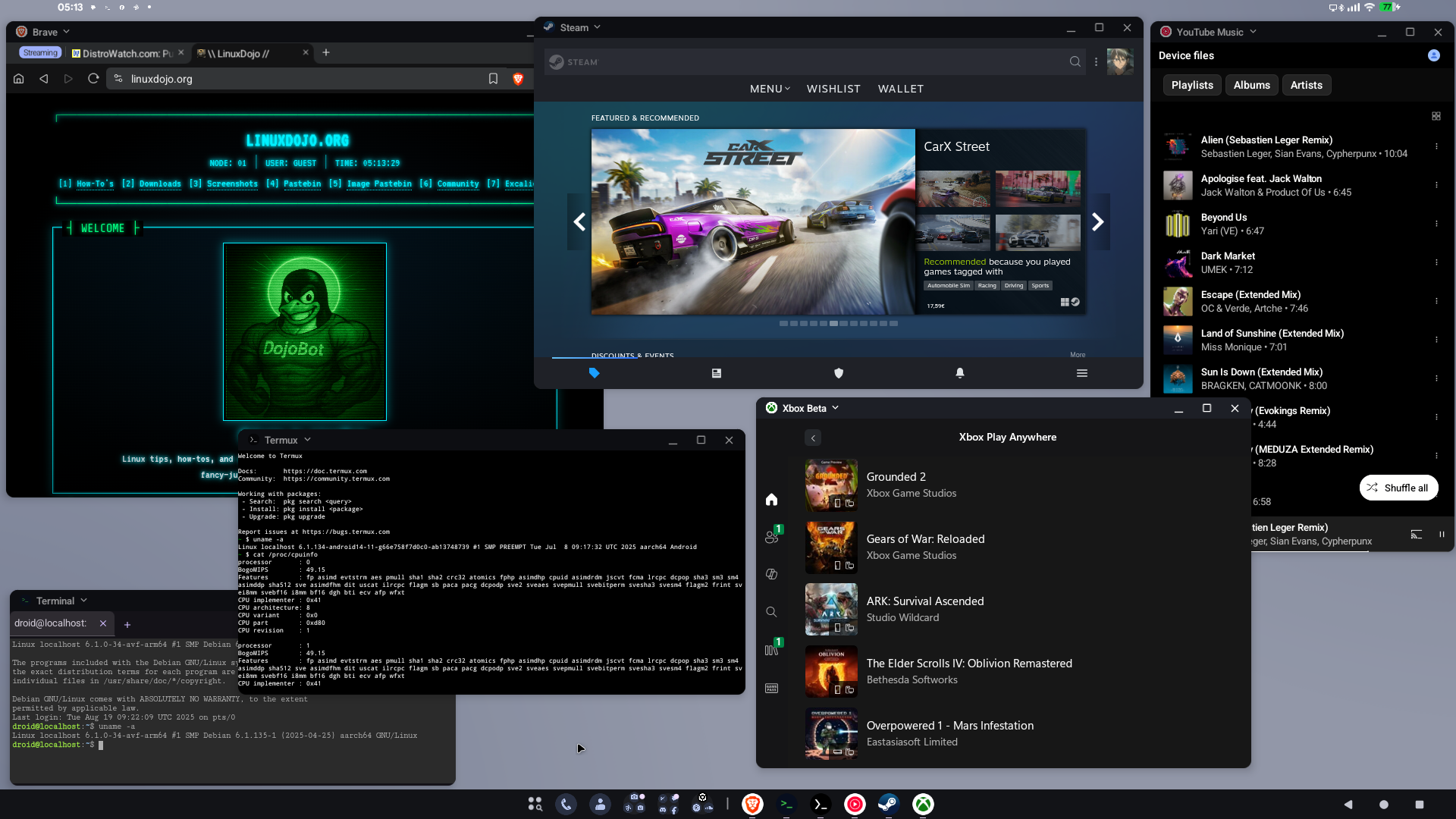Click the YouTube Music cast icon
This screenshot has width=1456, height=819.
1416,534
